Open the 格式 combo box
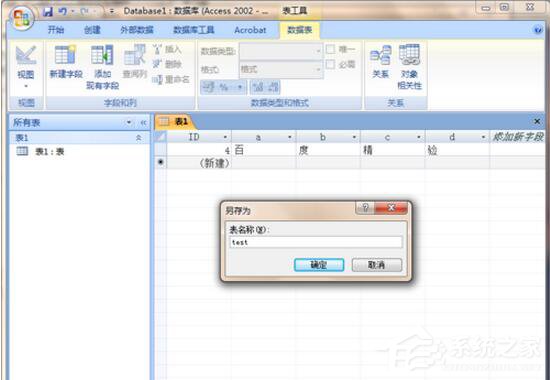This screenshot has width=550, height=380. 281,69
